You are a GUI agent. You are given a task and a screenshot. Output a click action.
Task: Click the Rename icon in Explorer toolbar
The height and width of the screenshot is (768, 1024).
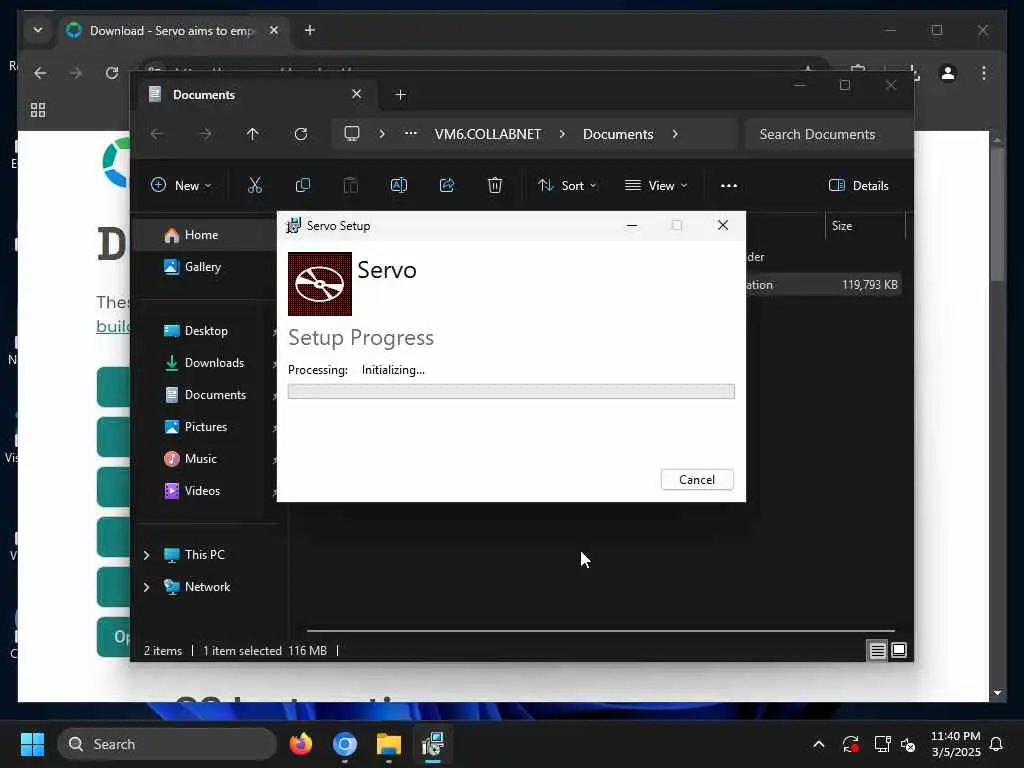point(398,185)
